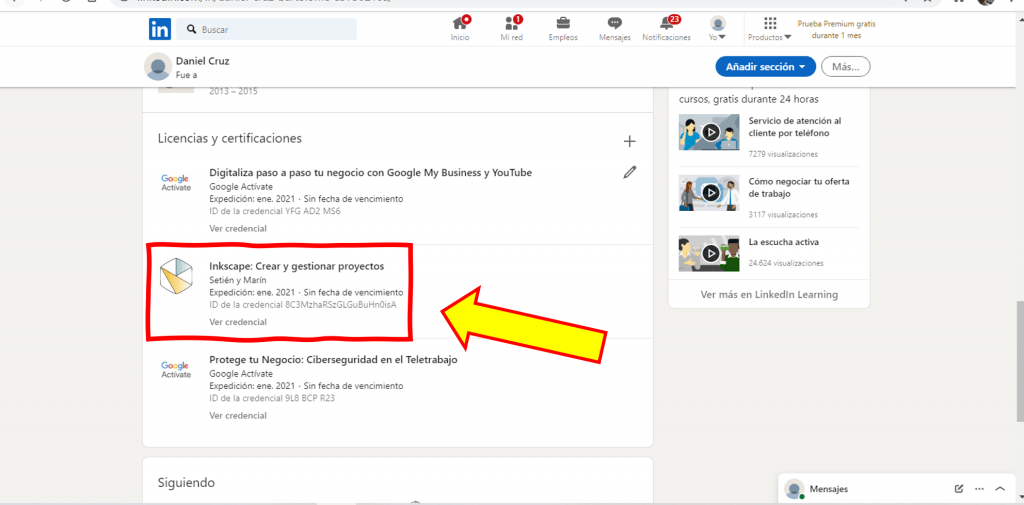
Task: Open the Inicio home icon
Action: point(460,29)
